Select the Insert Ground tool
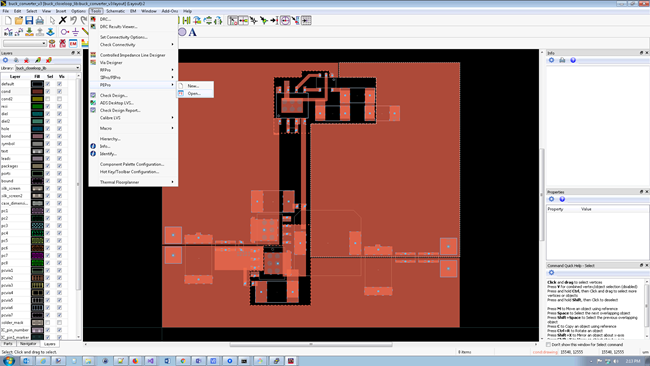Screen dimensions: 650x366 tap(75, 32)
